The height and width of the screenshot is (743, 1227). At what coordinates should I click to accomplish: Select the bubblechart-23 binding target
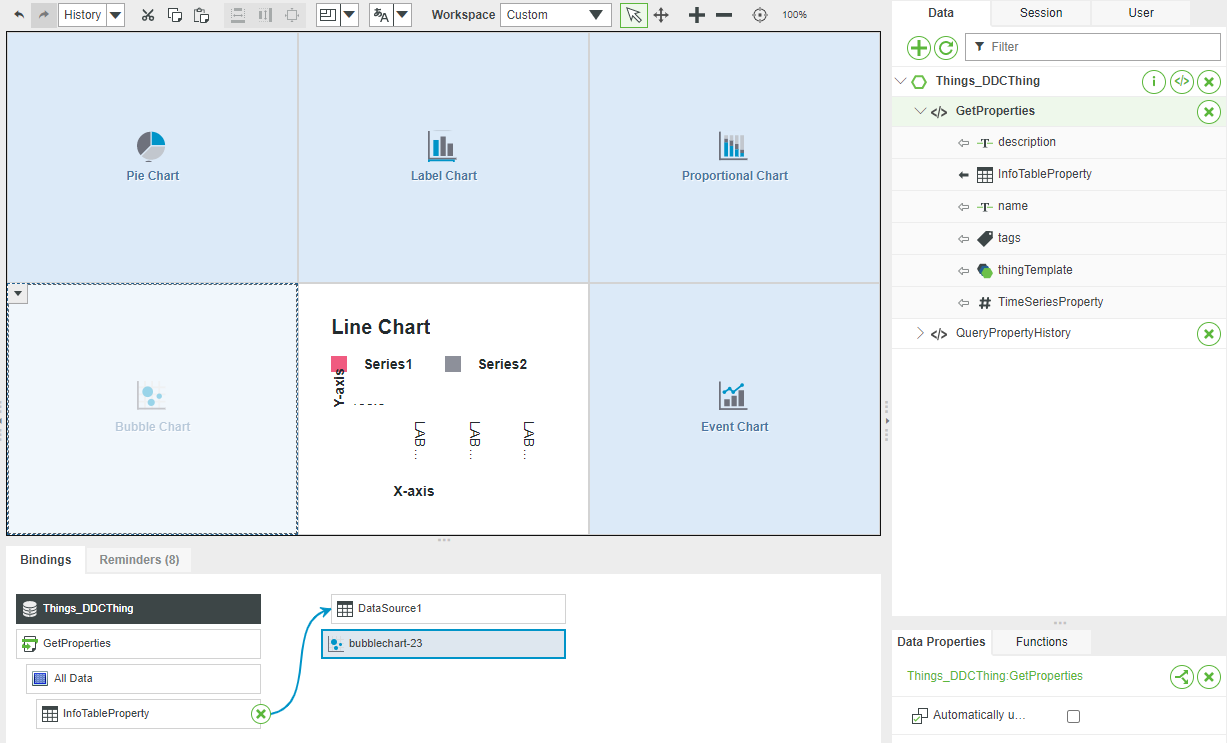point(443,644)
